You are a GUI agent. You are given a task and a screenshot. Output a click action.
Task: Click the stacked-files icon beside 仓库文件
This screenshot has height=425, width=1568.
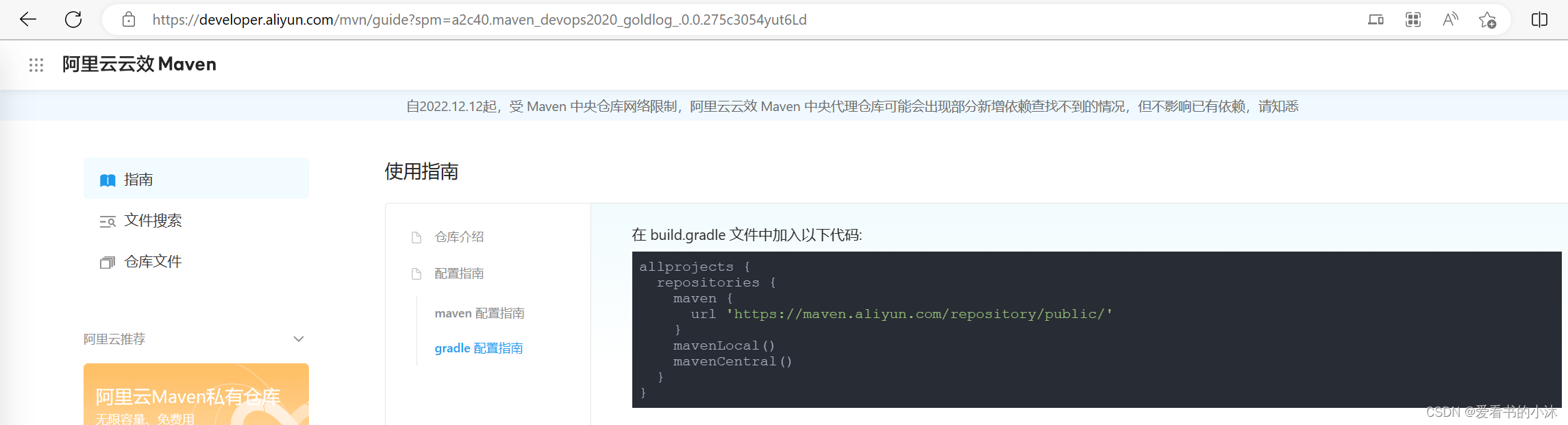click(x=108, y=263)
